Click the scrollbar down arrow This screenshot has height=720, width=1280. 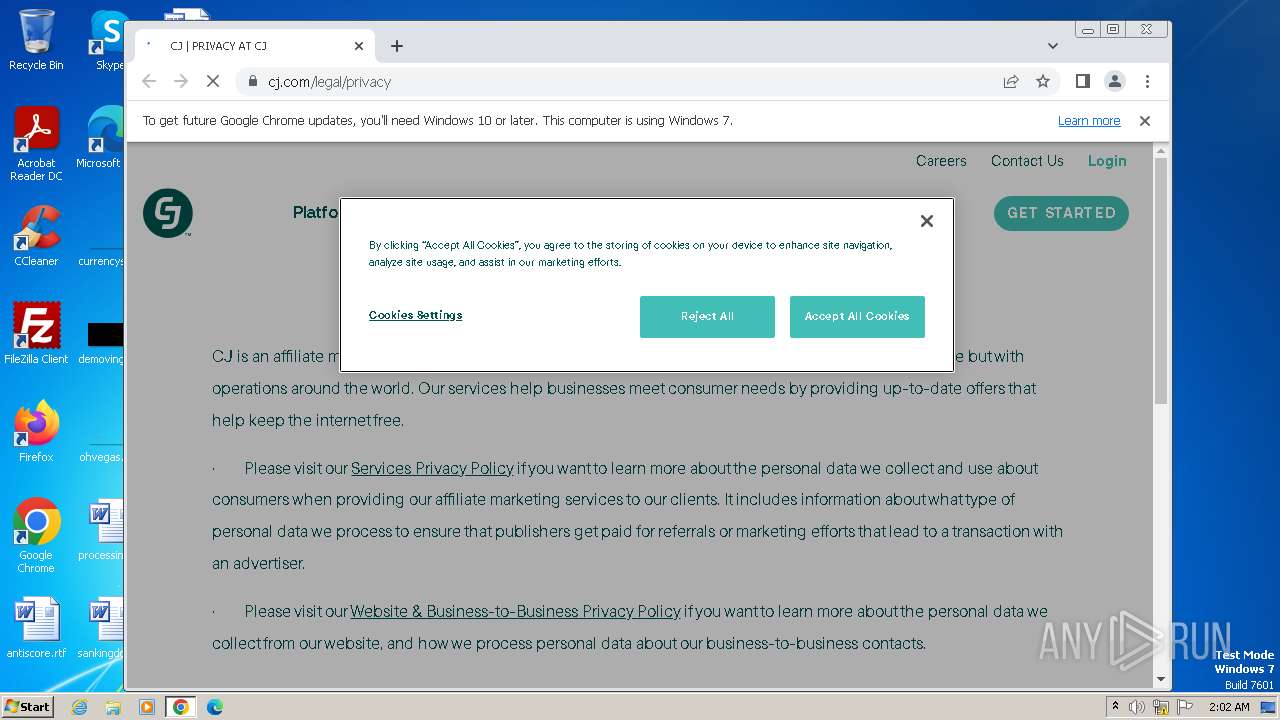[1160, 679]
